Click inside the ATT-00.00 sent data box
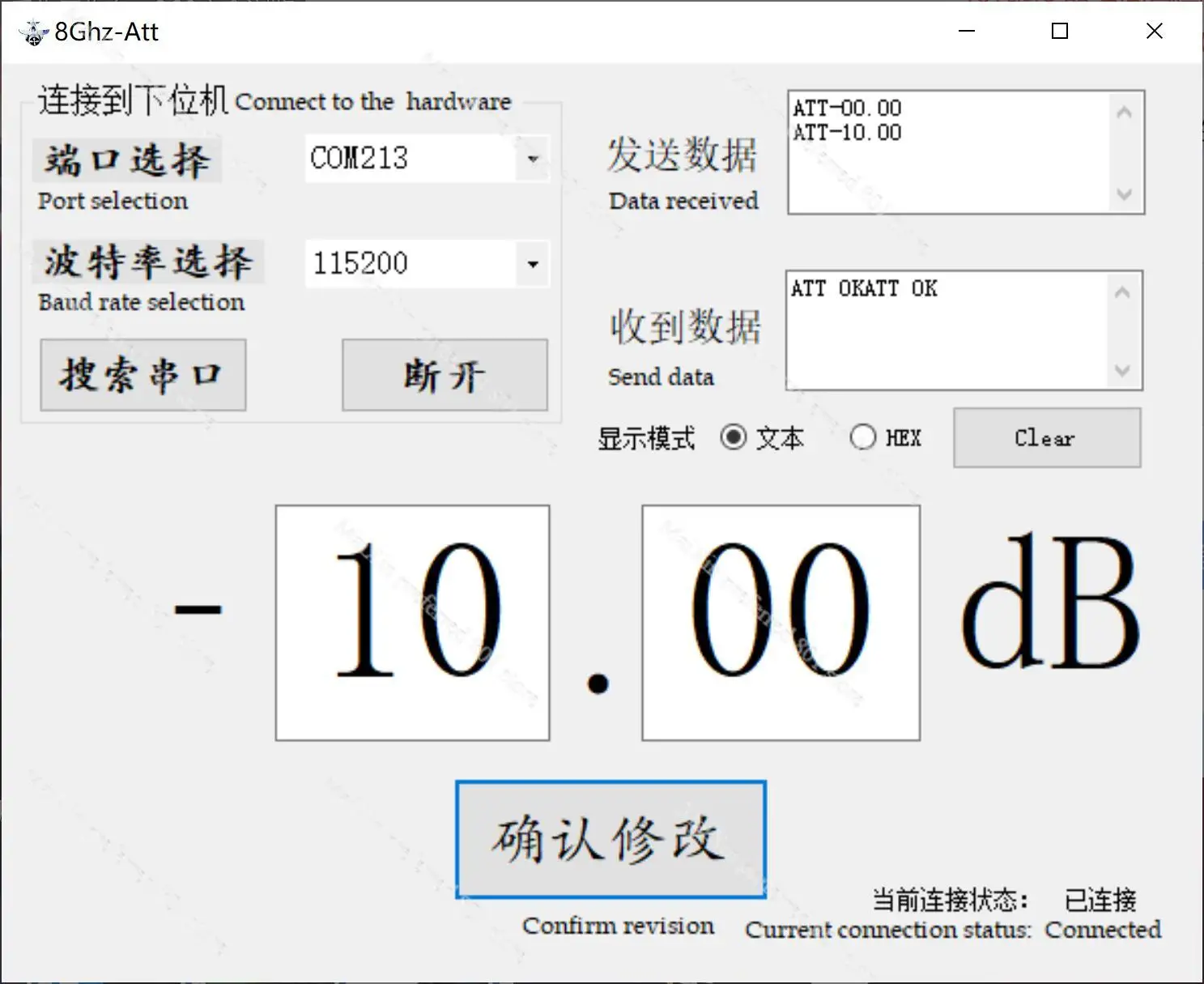This screenshot has height=984, width=1204. [949, 152]
